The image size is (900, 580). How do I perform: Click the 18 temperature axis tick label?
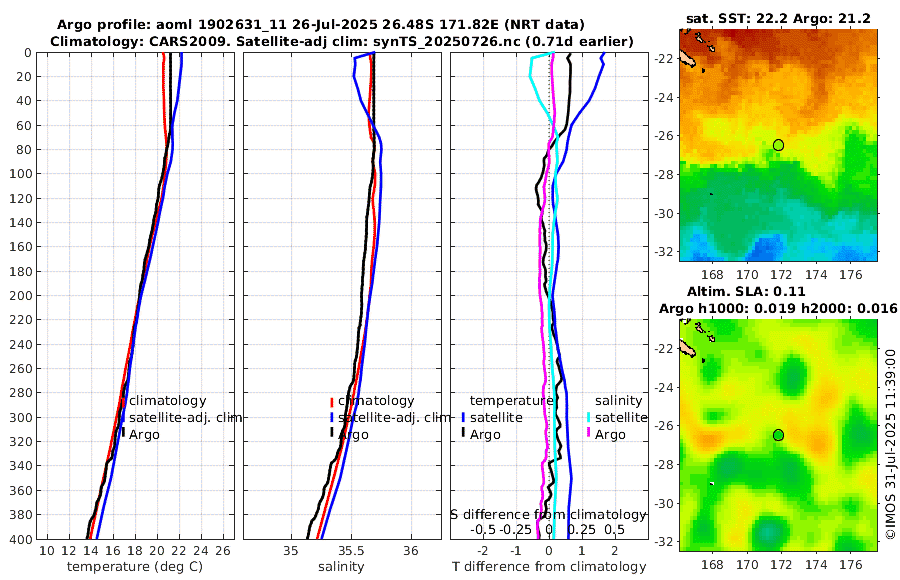134,551
